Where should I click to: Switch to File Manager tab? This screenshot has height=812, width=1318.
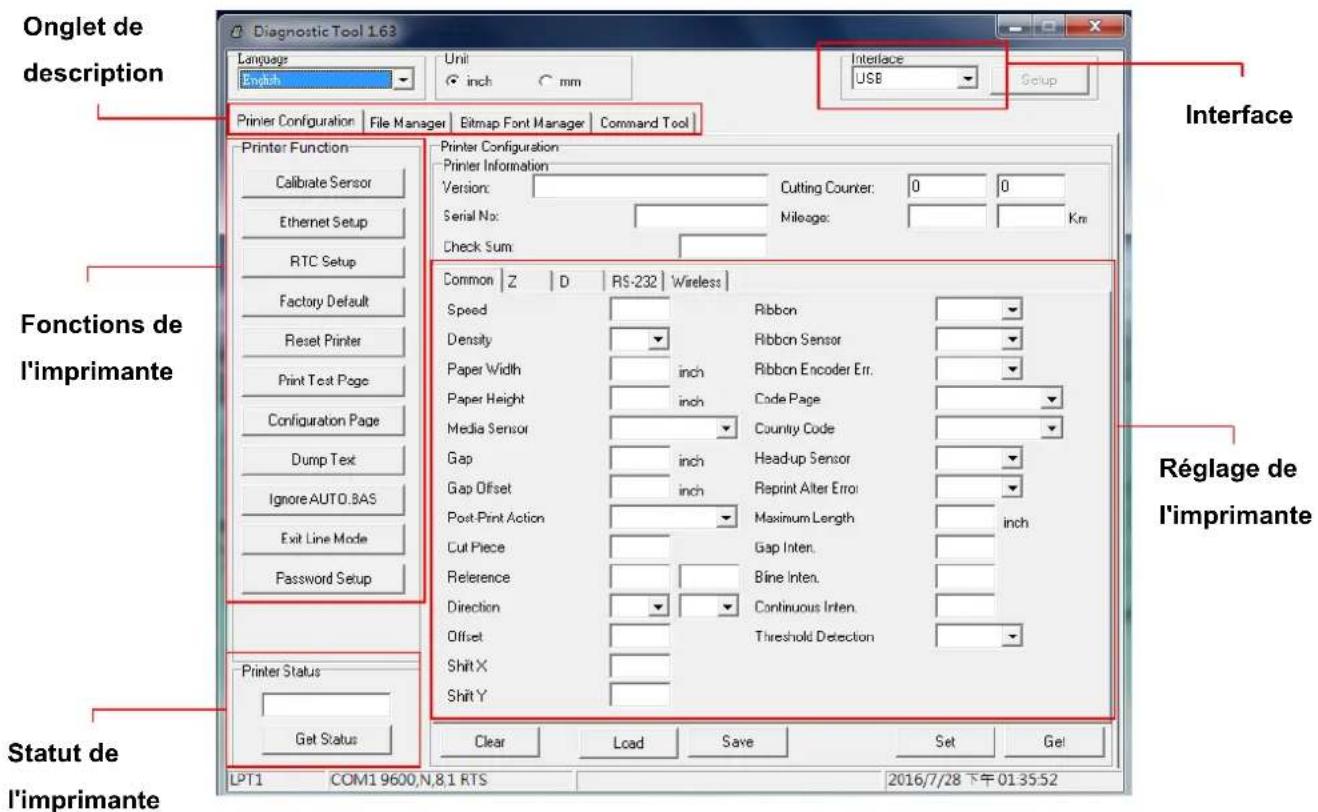[406, 123]
